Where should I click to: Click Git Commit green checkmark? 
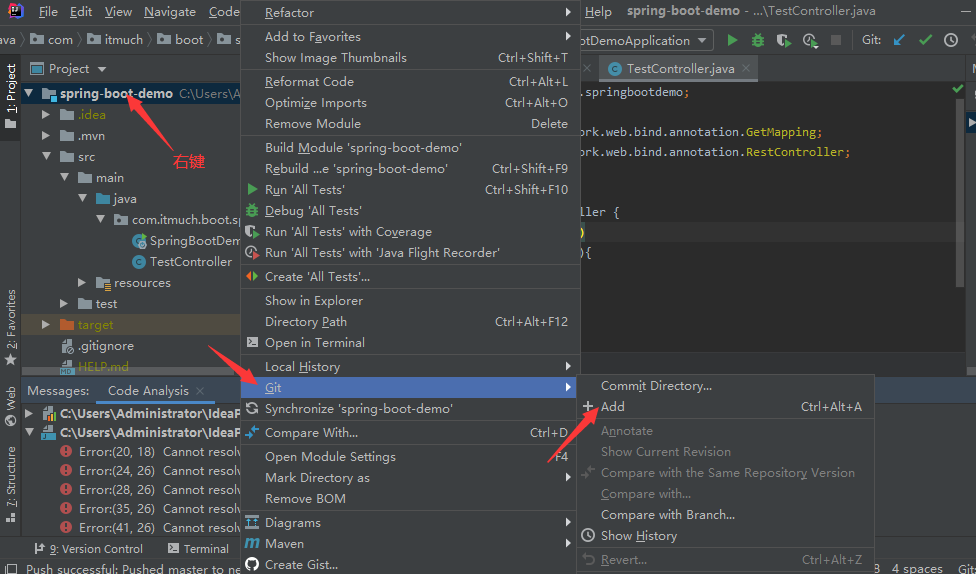pyautogui.click(x=925, y=40)
